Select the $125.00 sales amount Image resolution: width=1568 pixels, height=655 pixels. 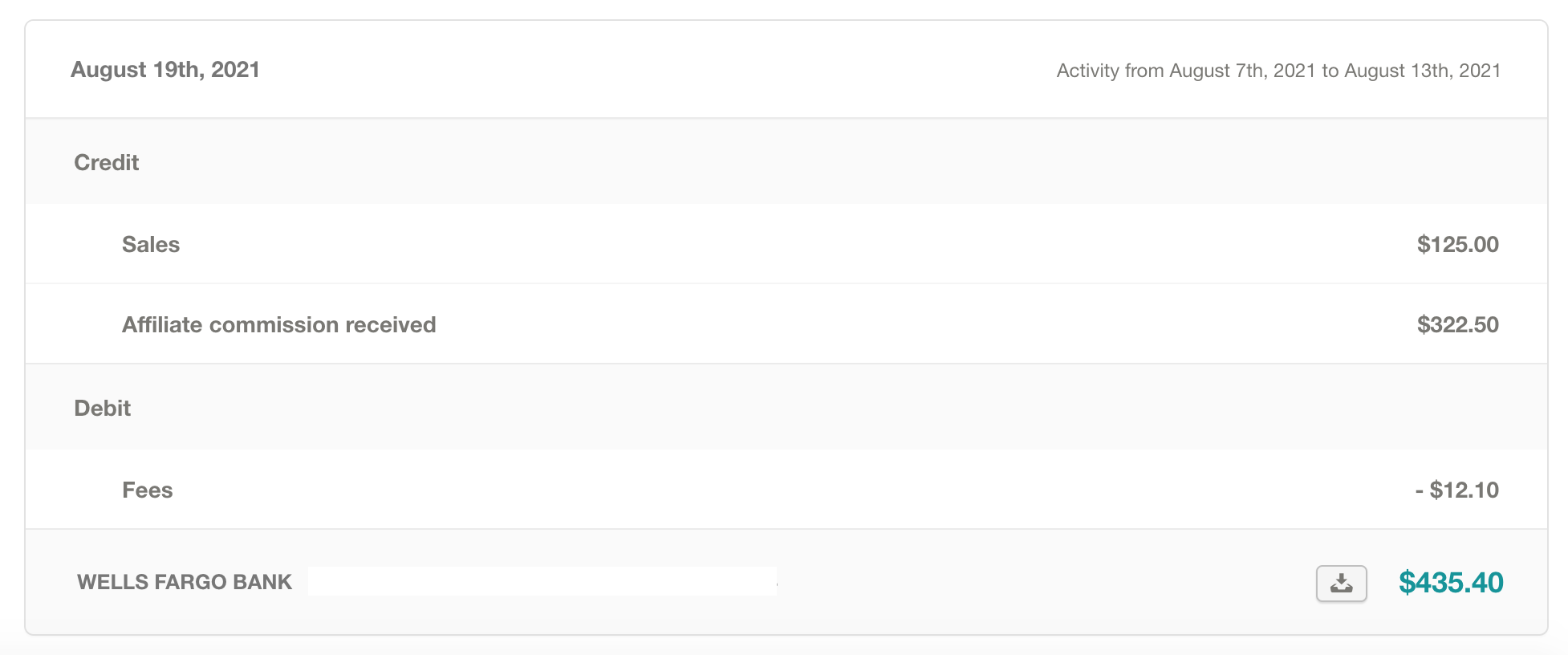pyautogui.click(x=1457, y=245)
